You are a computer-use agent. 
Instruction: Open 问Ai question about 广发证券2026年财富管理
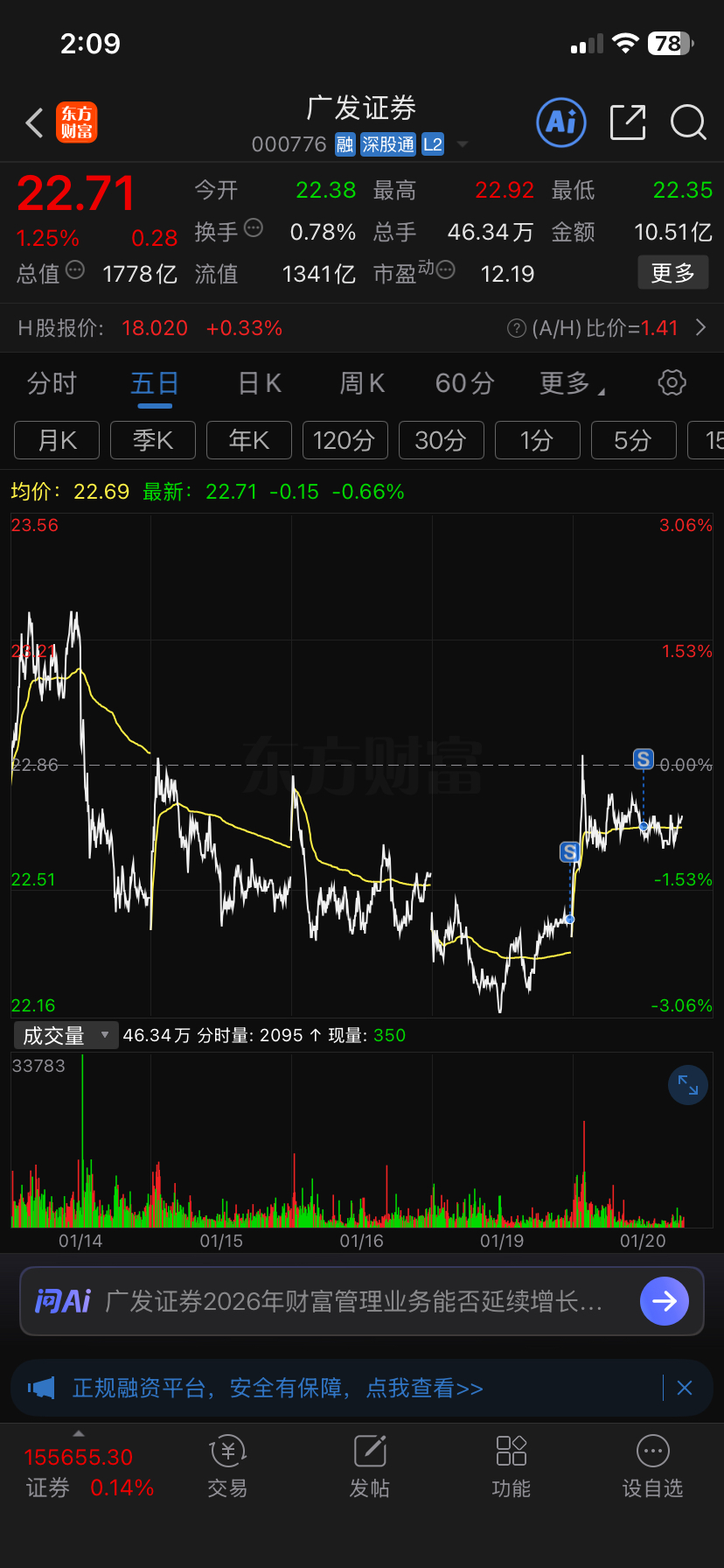tap(354, 1301)
